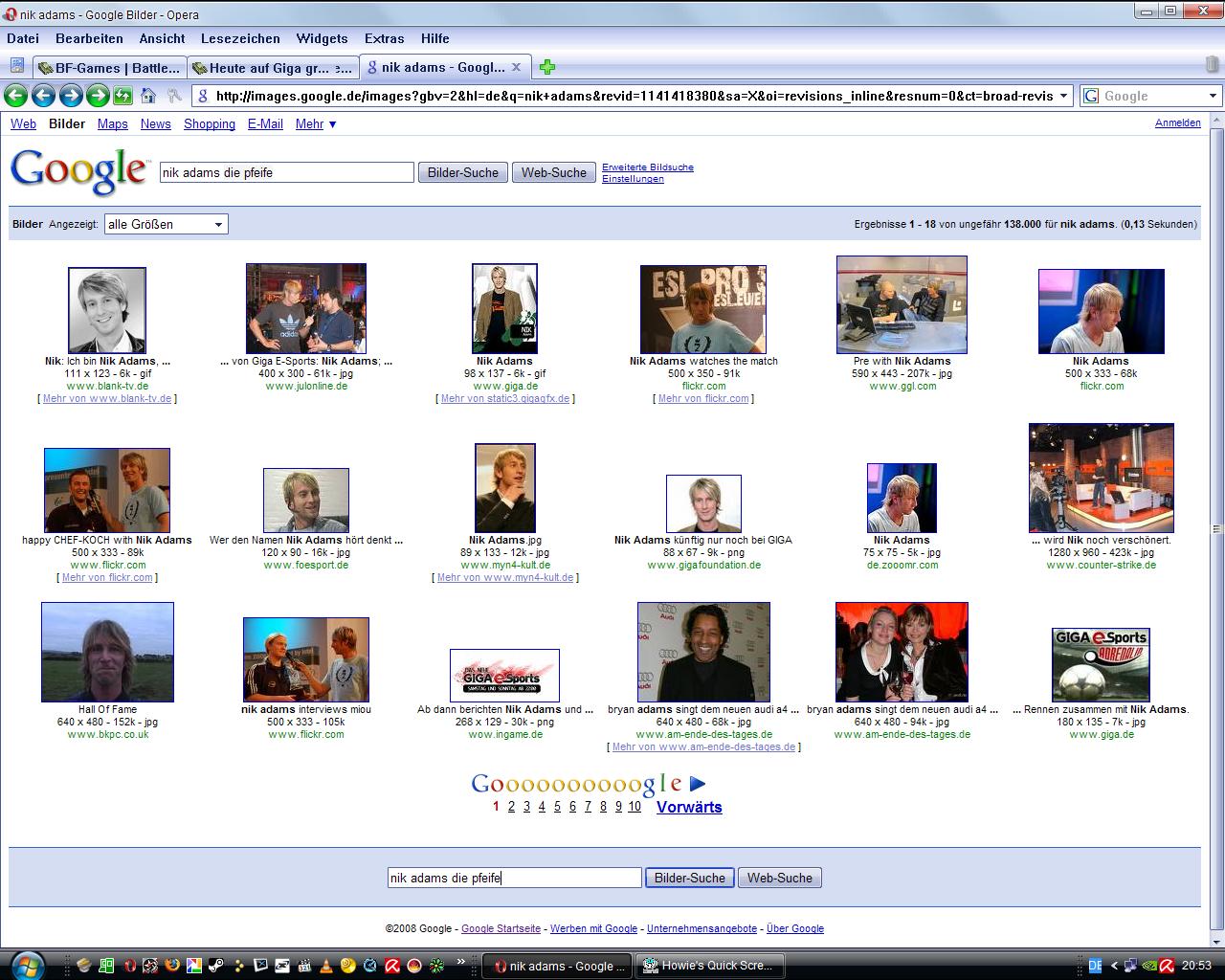Launch ICQ green flower icon
Screen dimensions: 1225x980
pyautogui.click(x=435, y=966)
